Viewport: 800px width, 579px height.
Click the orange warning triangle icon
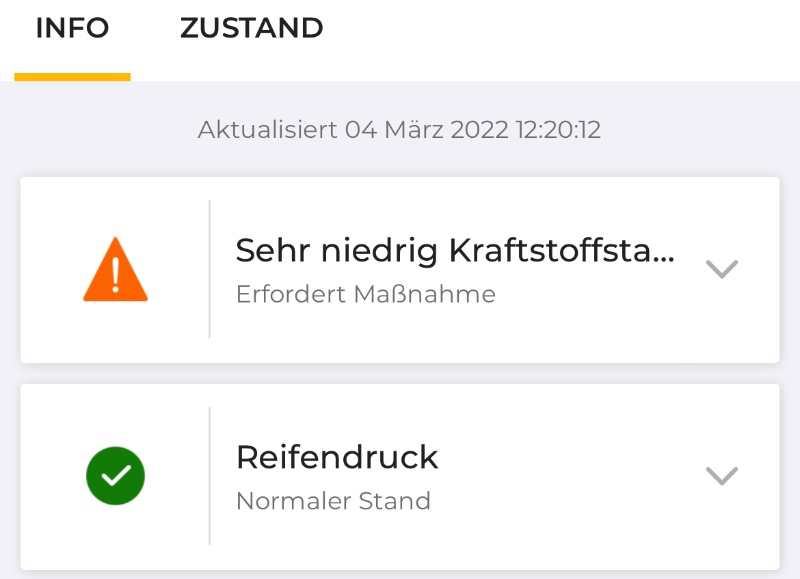[115, 271]
